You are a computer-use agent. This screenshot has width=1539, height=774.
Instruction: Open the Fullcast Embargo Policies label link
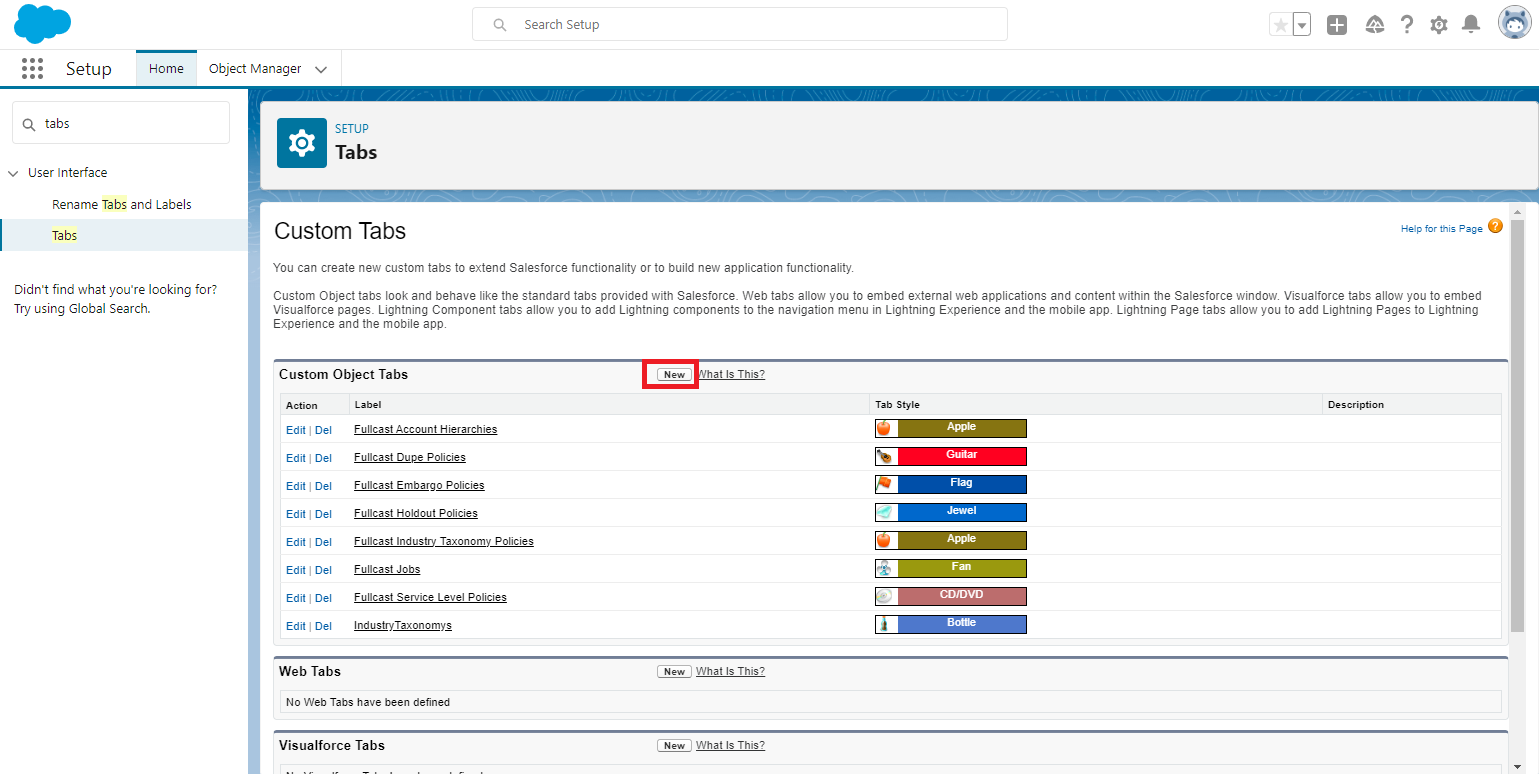point(419,485)
